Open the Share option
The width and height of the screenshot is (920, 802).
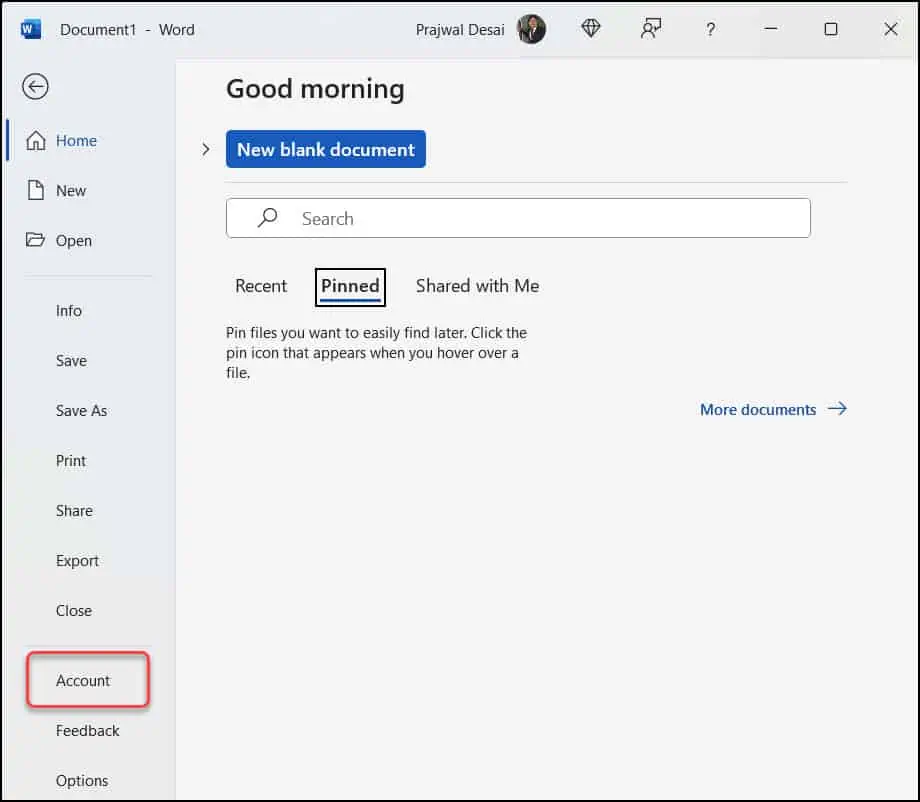coord(74,510)
